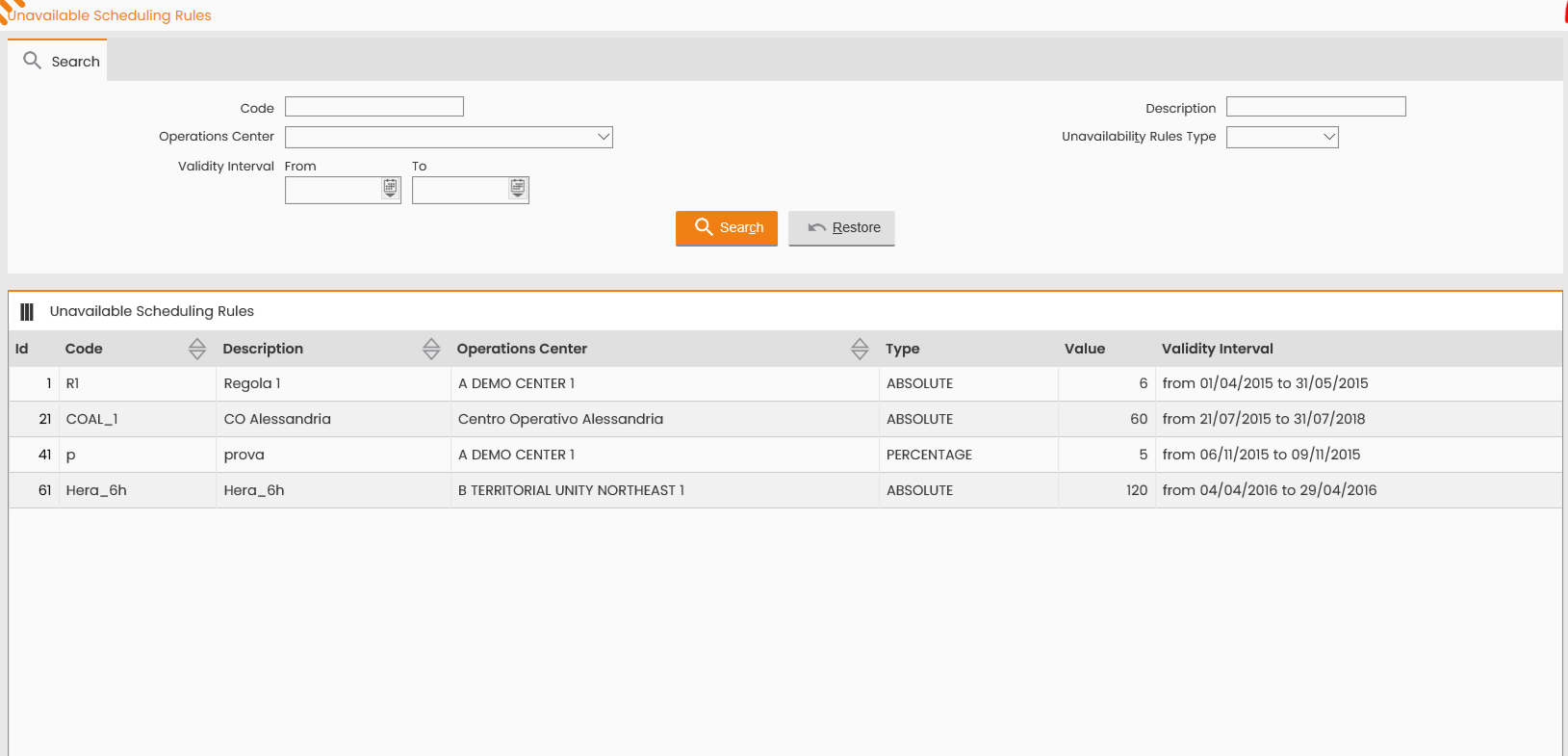Focus the Code input field

click(x=374, y=107)
